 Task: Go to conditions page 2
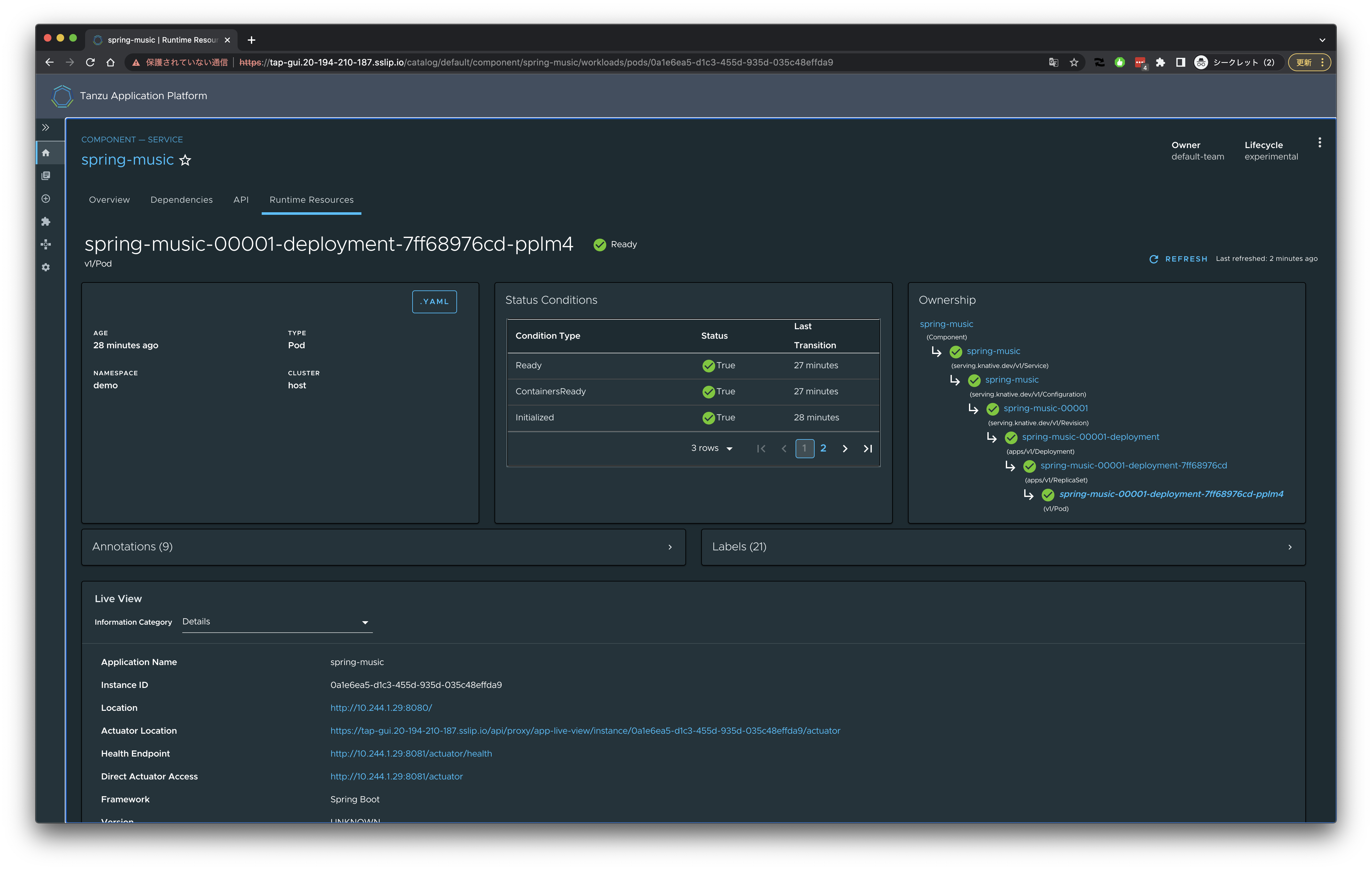tap(823, 449)
